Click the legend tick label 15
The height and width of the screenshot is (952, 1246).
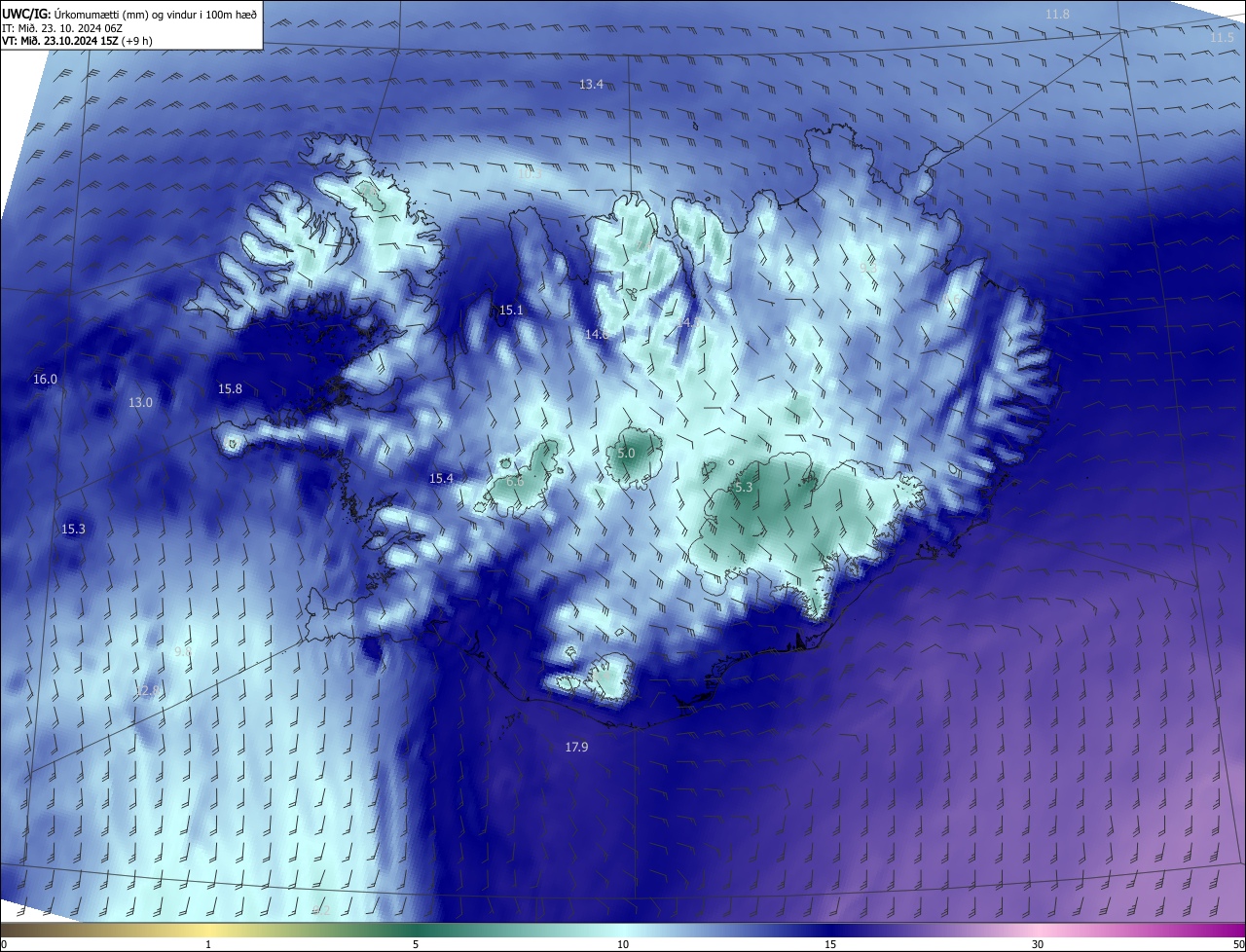pos(830,944)
